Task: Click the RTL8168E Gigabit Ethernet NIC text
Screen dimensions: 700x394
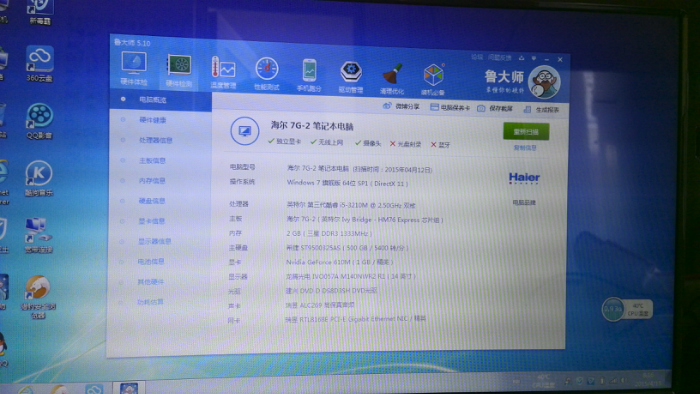Action: [356, 319]
